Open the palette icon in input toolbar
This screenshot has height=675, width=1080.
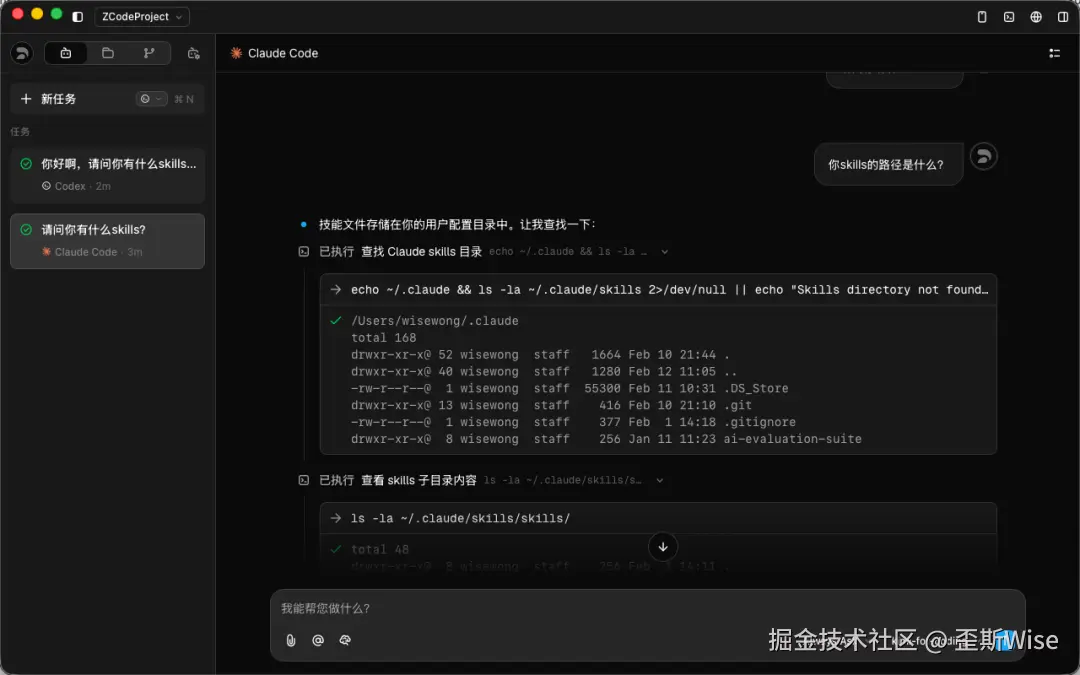(x=345, y=640)
